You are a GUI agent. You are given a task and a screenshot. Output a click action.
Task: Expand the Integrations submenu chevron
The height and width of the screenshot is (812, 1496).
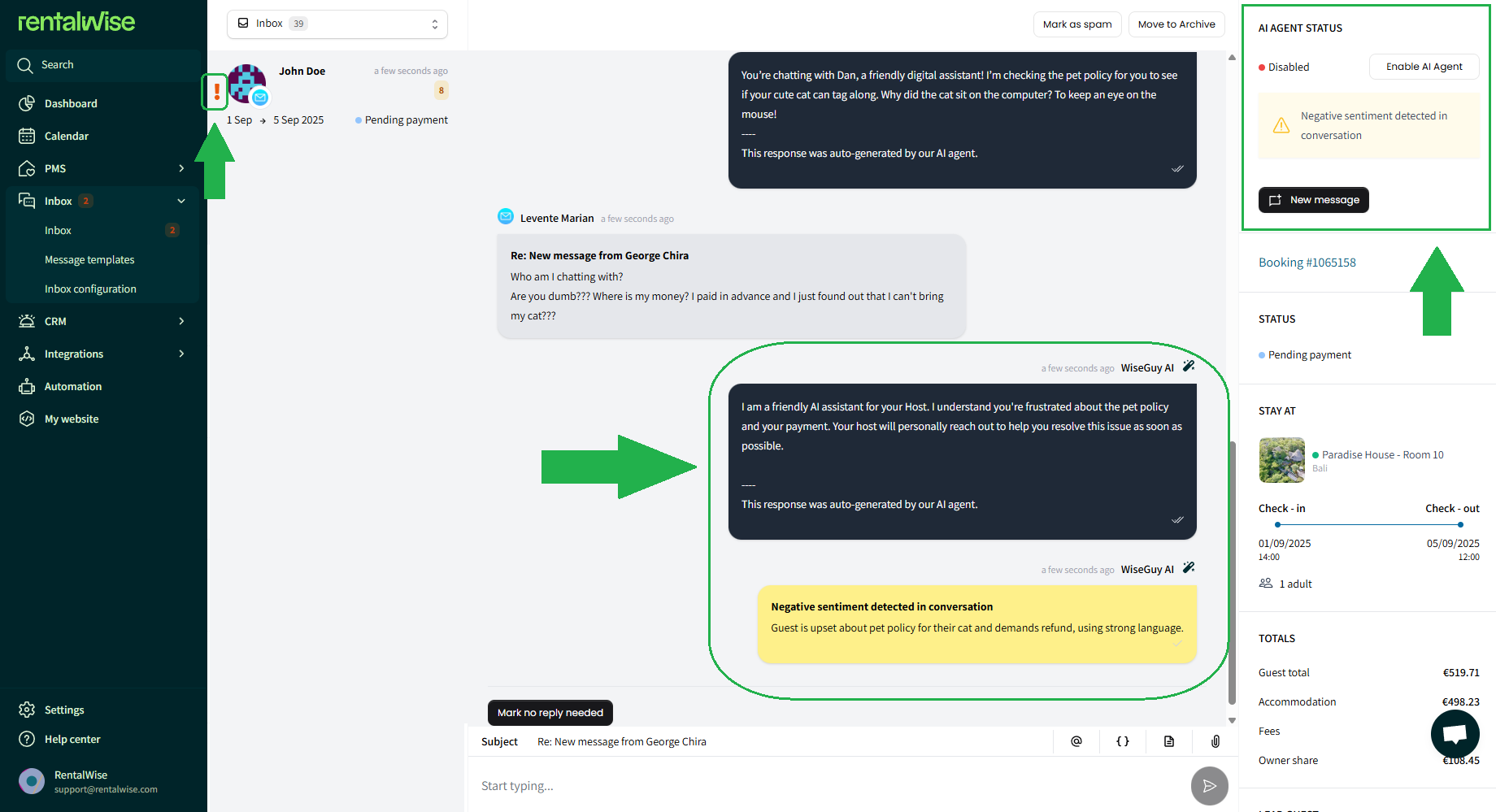click(x=181, y=354)
